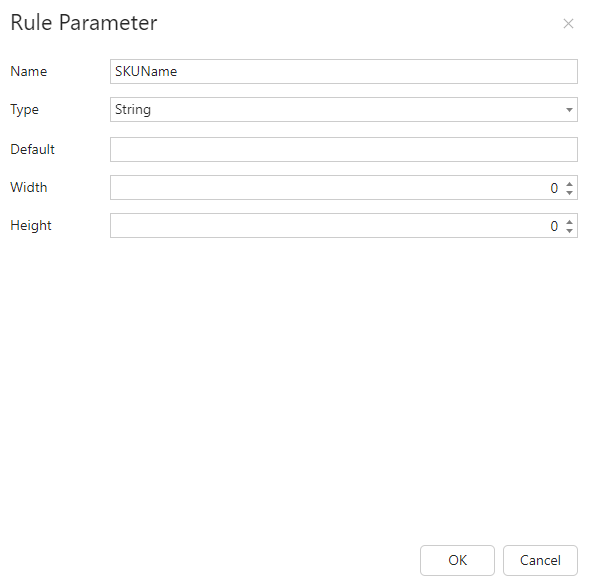Click the Type label

coord(24,110)
